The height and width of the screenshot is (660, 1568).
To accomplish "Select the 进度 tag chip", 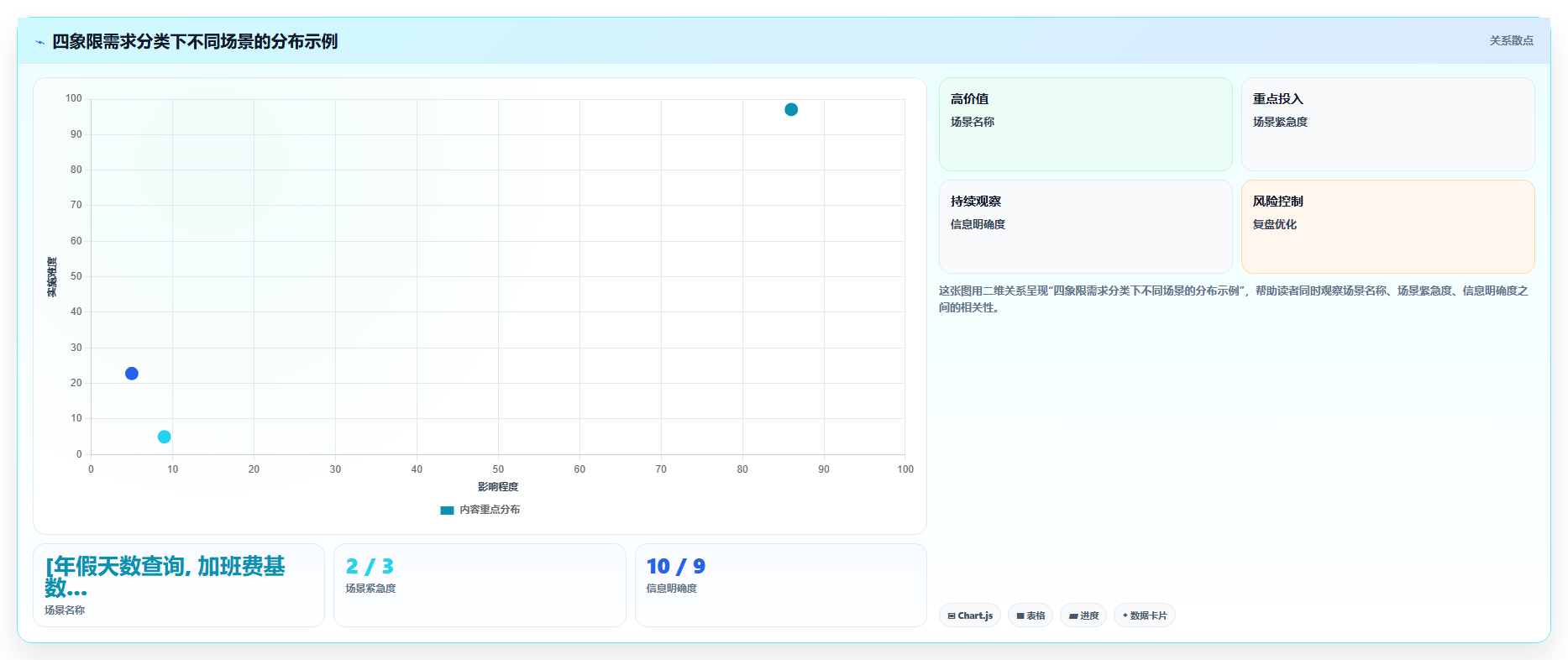I will [x=1083, y=615].
